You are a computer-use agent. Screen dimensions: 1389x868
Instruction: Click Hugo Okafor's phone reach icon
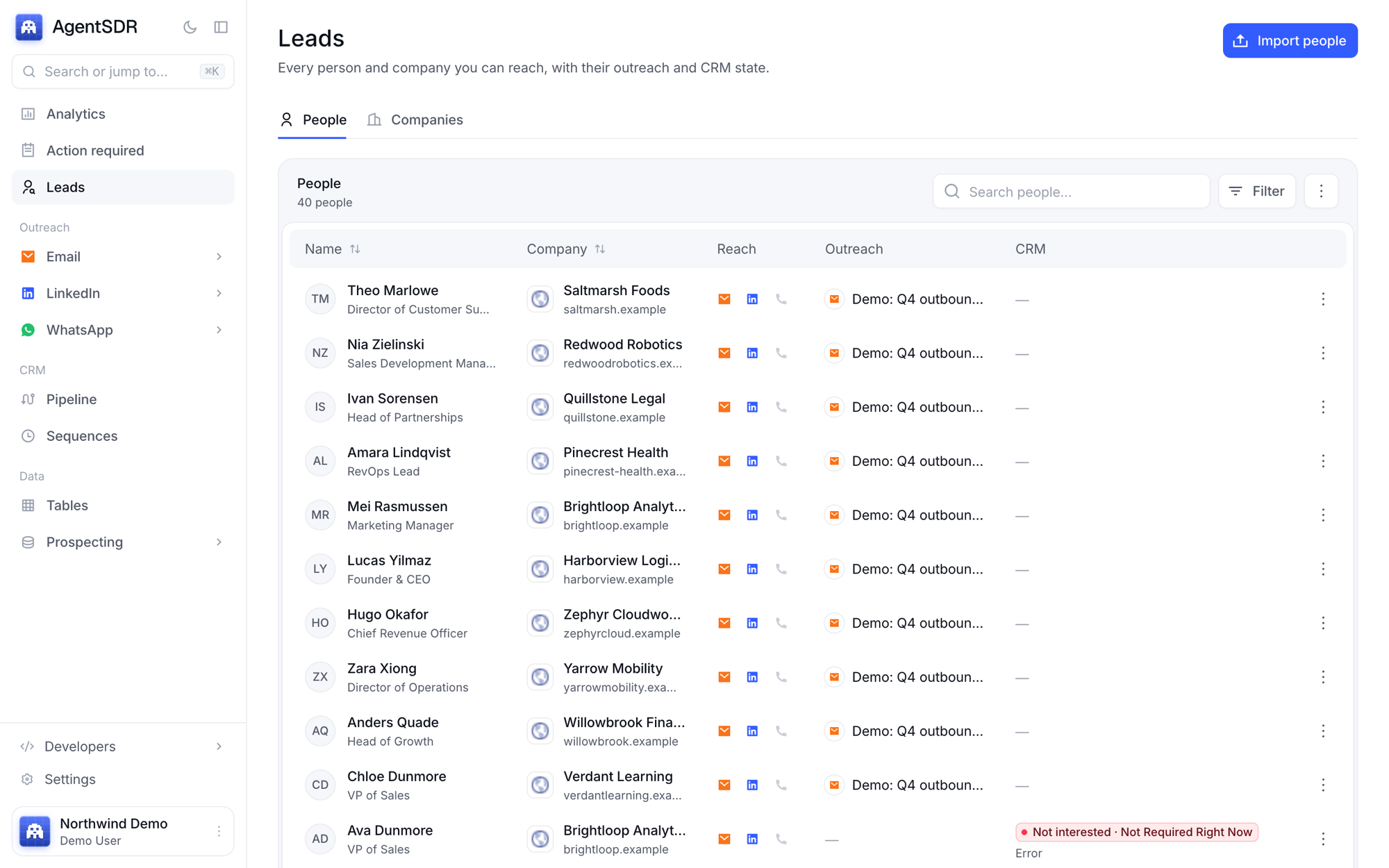pos(781,624)
